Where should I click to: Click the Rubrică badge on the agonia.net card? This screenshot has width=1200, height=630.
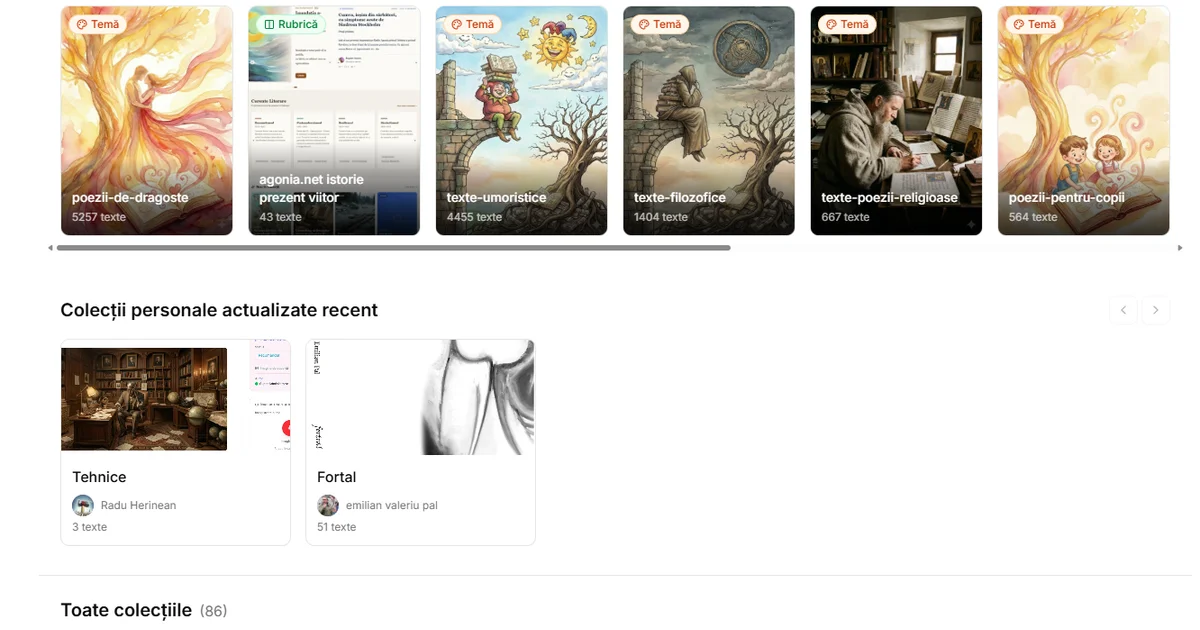[x=288, y=24]
